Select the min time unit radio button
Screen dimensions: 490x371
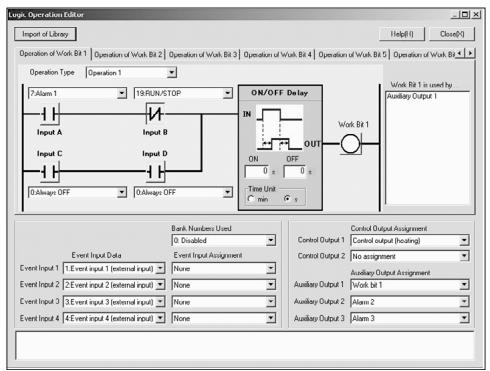251,199
